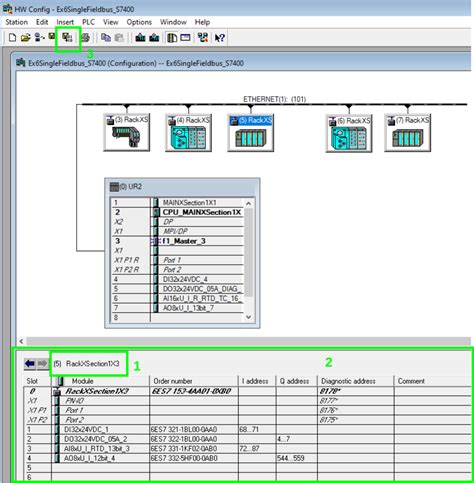
Task: Select the (4) RackXS device icon
Action: tap(188, 132)
